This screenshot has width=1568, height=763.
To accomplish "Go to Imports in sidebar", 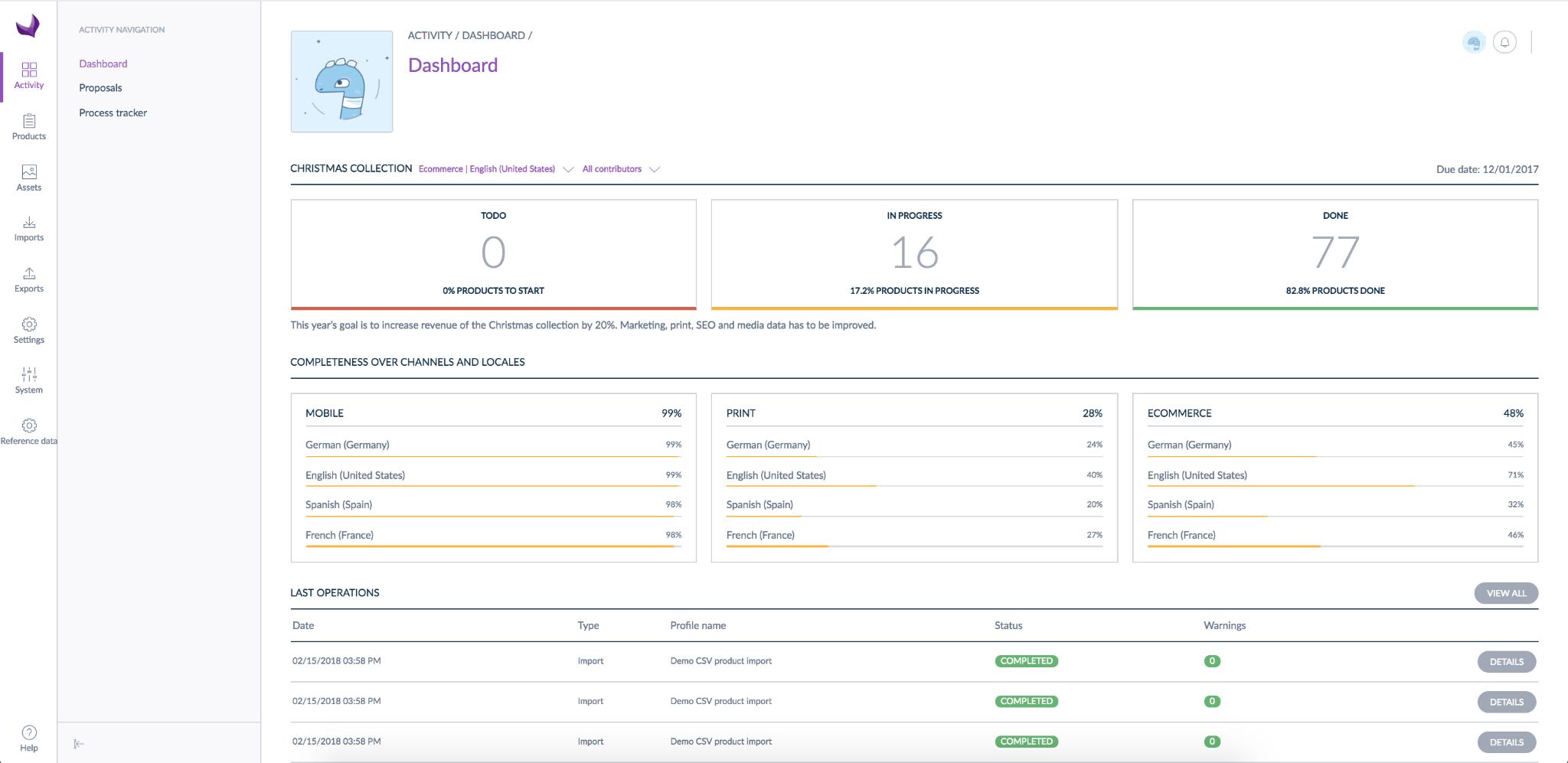I will coord(29,228).
